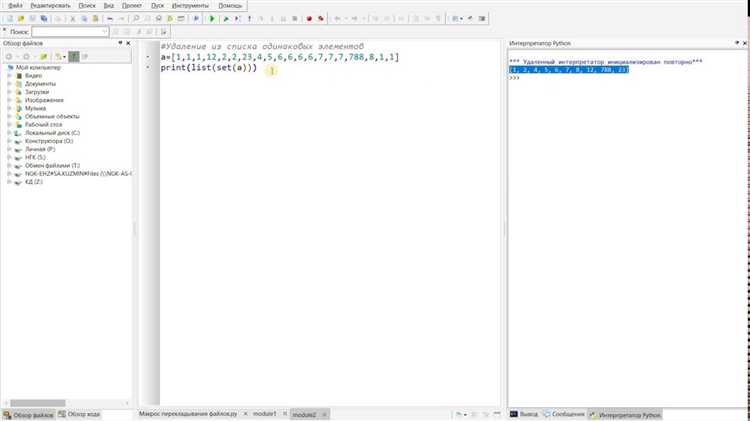
Task: Expand the Локальный диск (C:) node
Action: click(9, 133)
